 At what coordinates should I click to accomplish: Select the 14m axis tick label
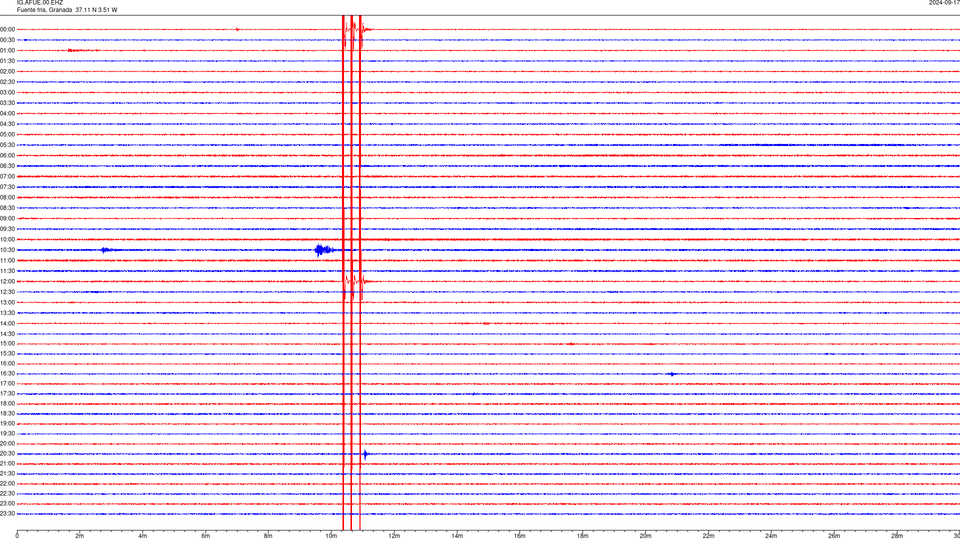[x=457, y=536]
